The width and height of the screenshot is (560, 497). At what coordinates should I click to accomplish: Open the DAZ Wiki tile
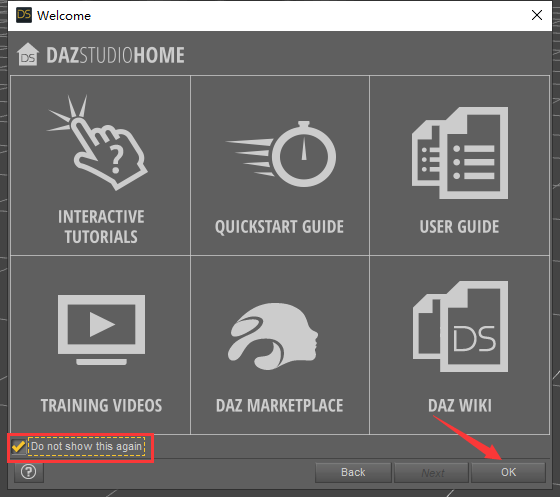460,345
